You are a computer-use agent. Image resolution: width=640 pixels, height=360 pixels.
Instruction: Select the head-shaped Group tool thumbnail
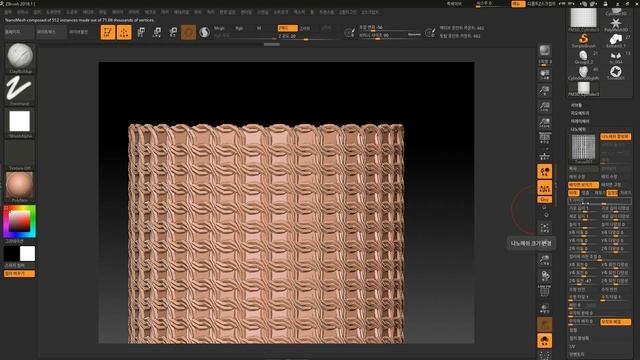(x=583, y=57)
